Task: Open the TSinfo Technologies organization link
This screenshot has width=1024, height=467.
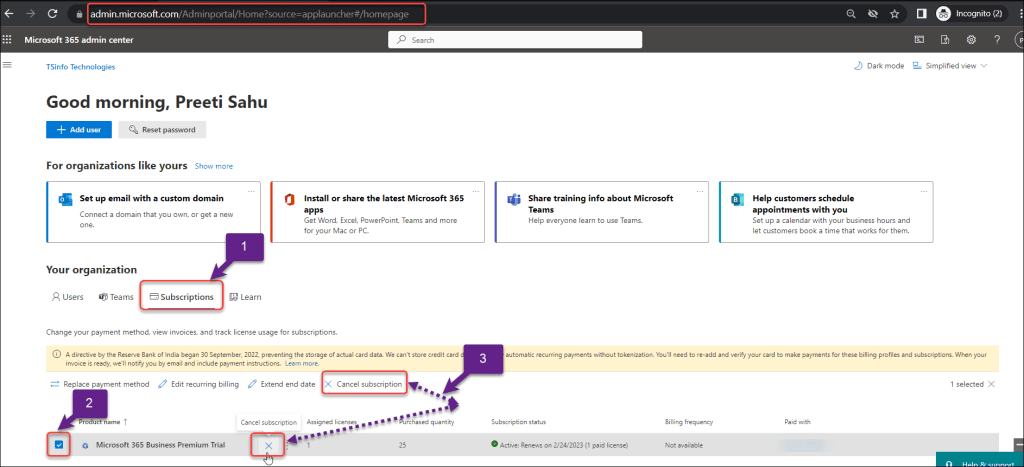Action: click(x=80, y=67)
